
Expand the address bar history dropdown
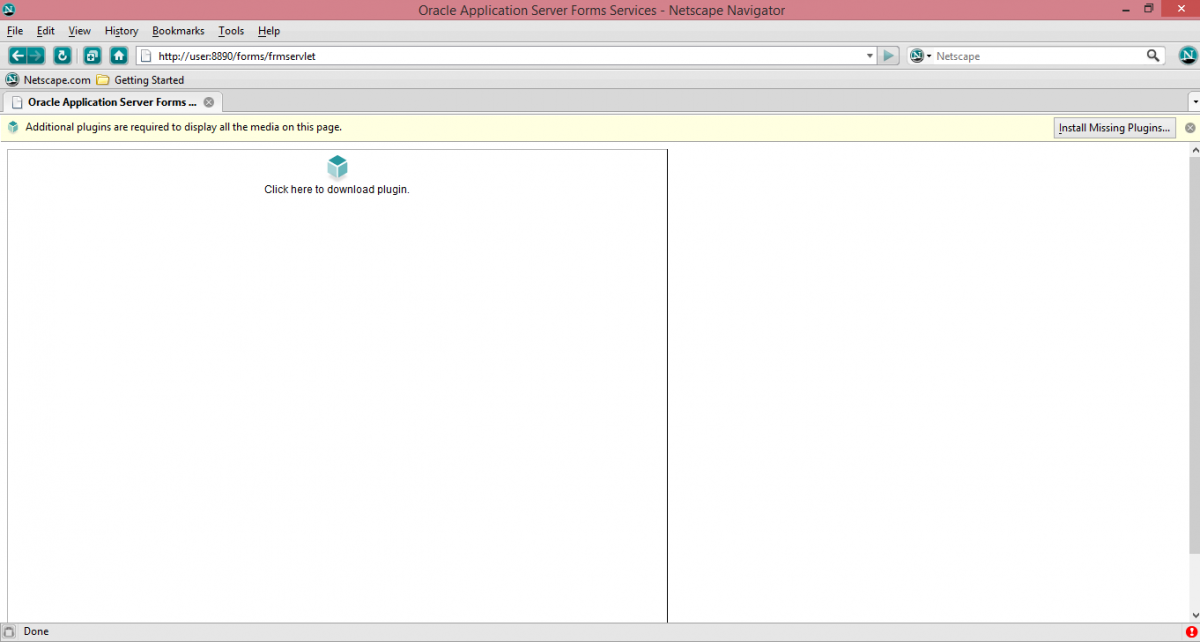pyautogui.click(x=870, y=56)
